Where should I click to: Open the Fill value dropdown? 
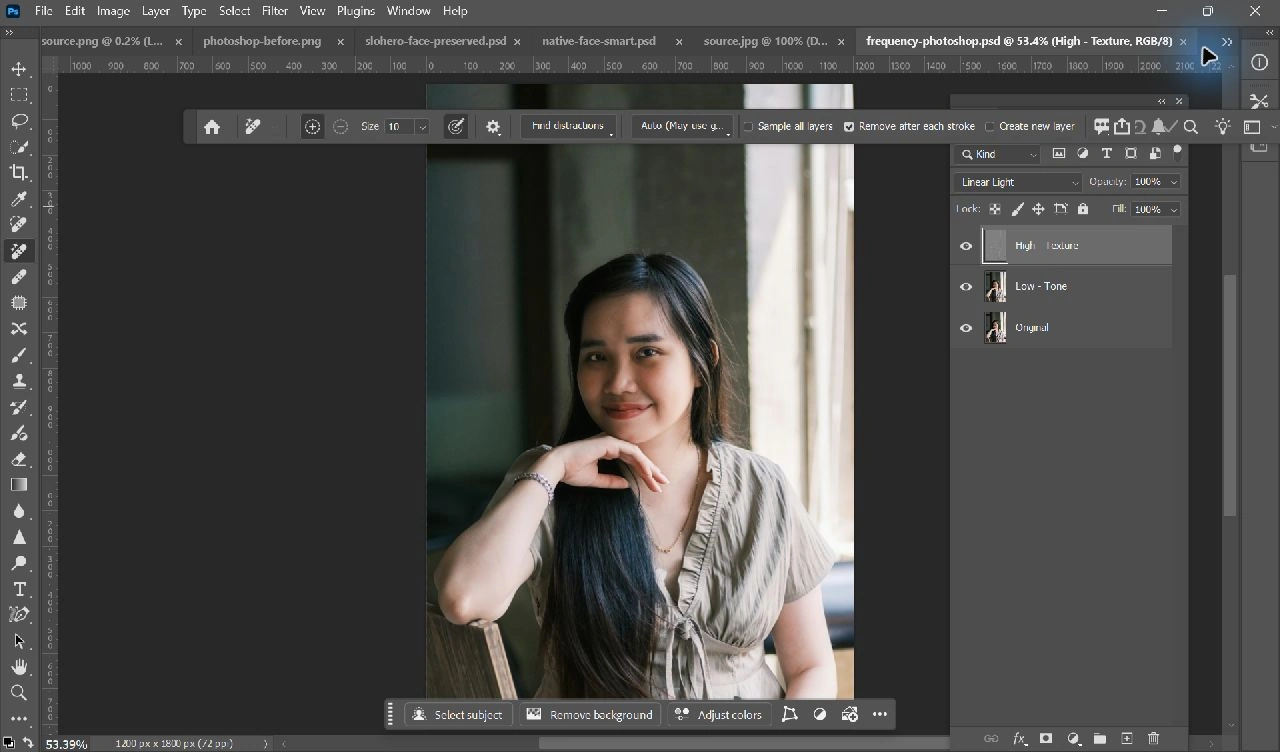coord(1174,209)
